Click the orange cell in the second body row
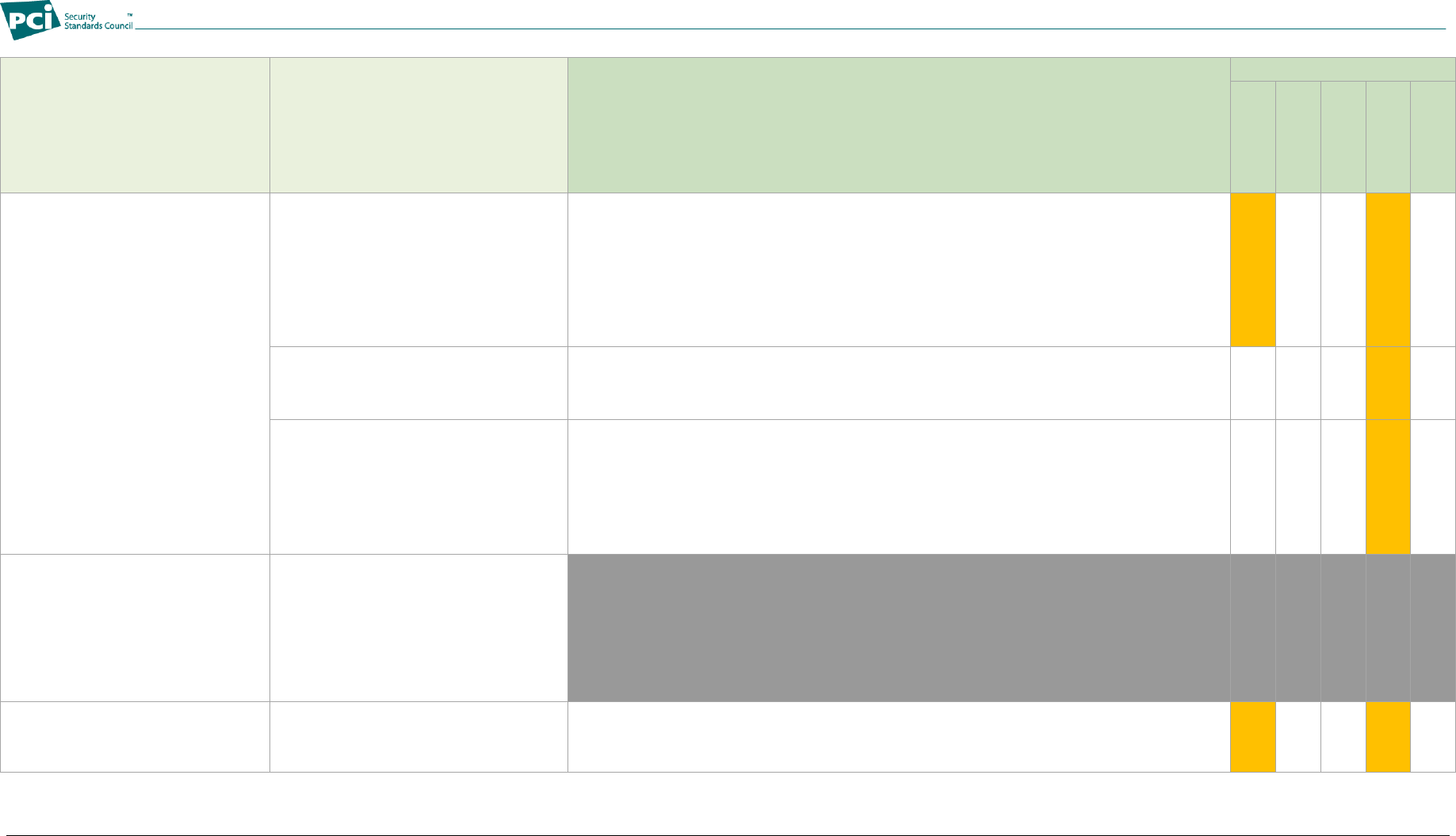1456x836 pixels. pyautogui.click(x=1388, y=383)
